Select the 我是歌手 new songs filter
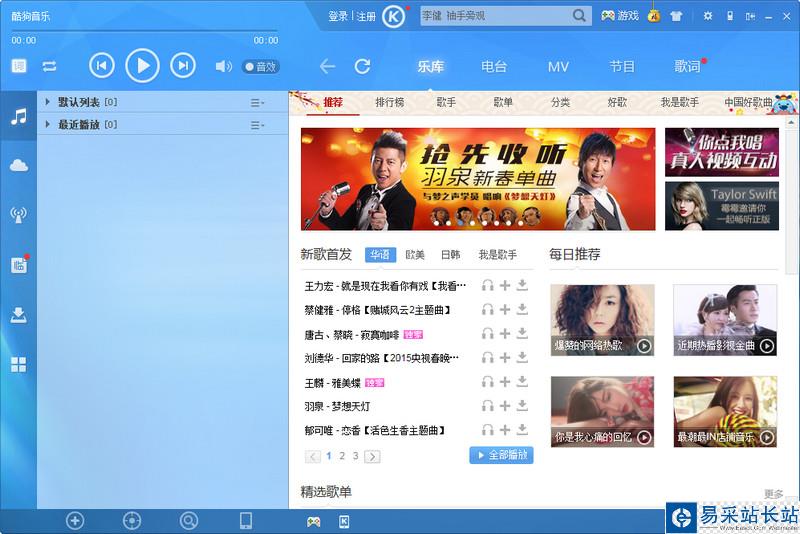The image size is (800, 534). tap(497, 255)
